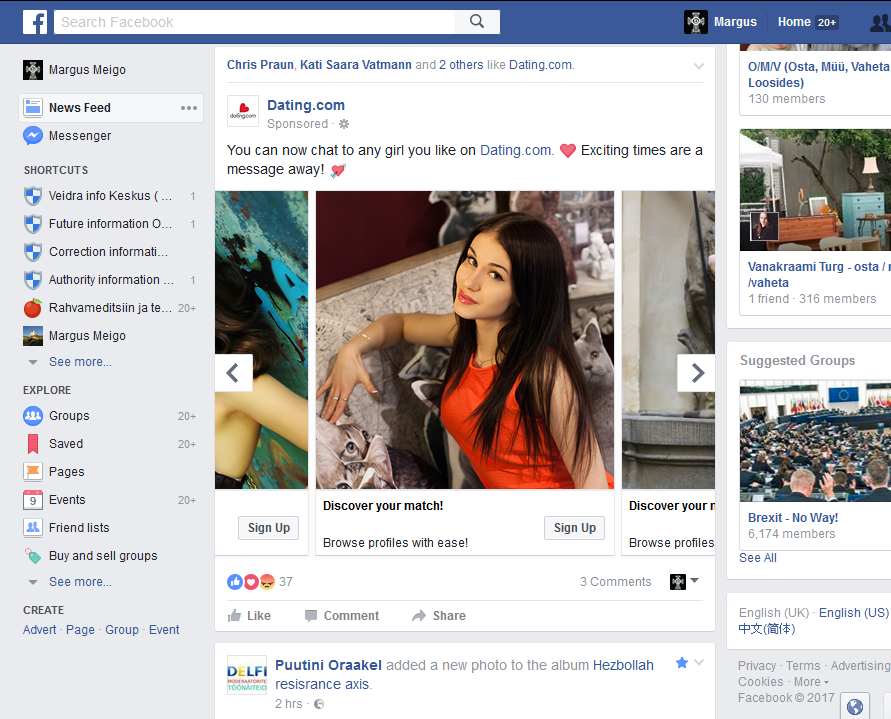891x719 pixels.
Task: Open sponsored post options chevron
Action: [699, 66]
